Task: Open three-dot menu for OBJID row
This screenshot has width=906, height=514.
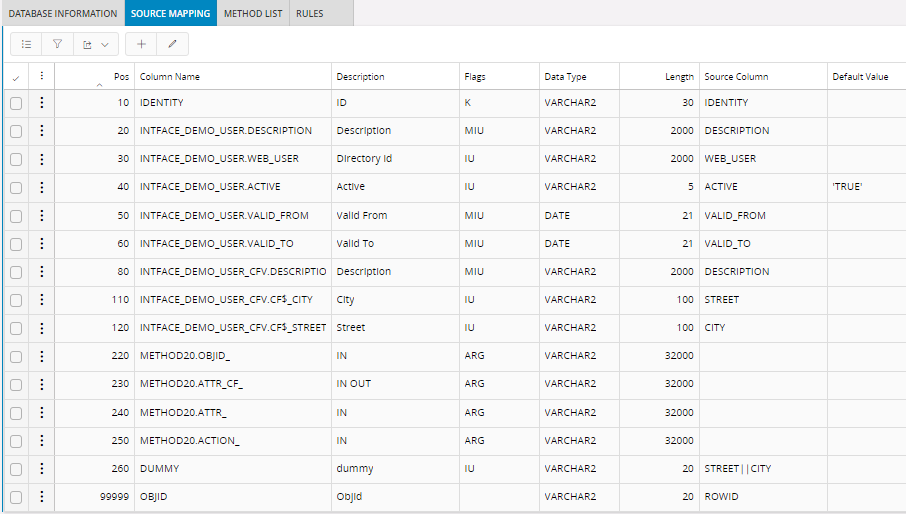Action: [x=41, y=496]
